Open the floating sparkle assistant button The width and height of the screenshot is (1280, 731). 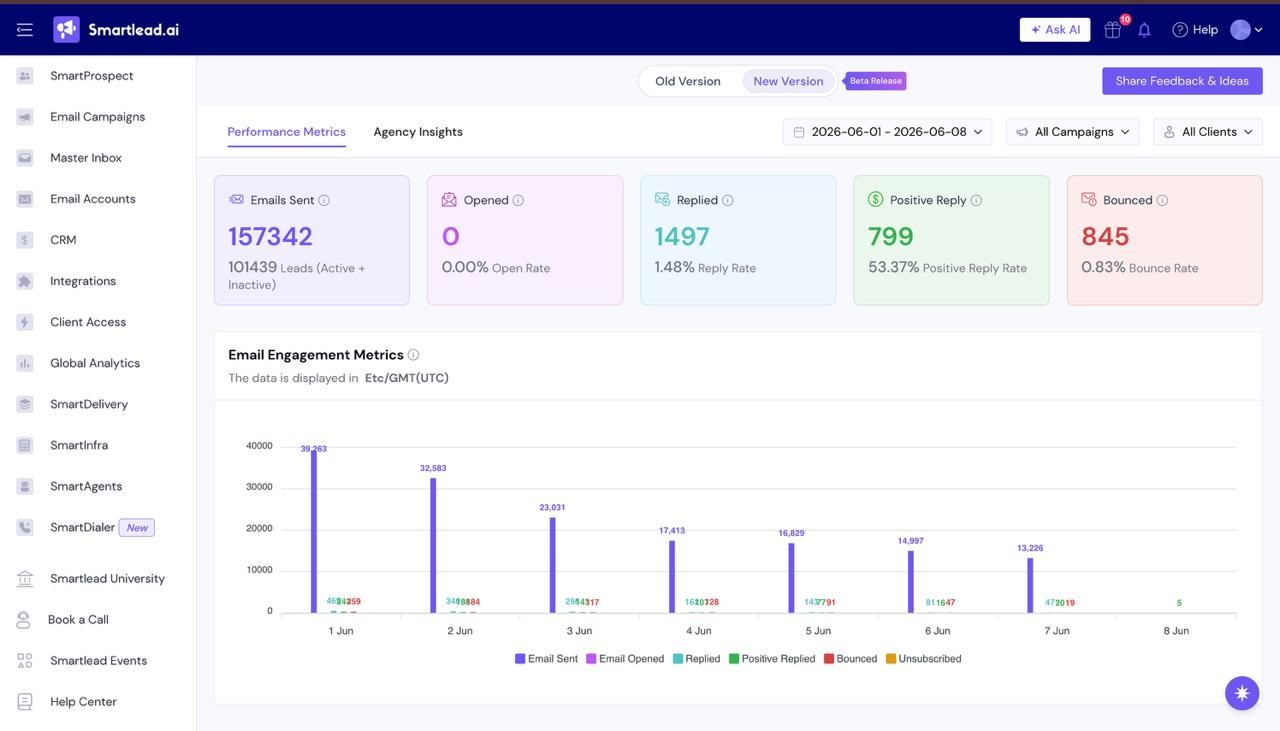(x=1242, y=693)
